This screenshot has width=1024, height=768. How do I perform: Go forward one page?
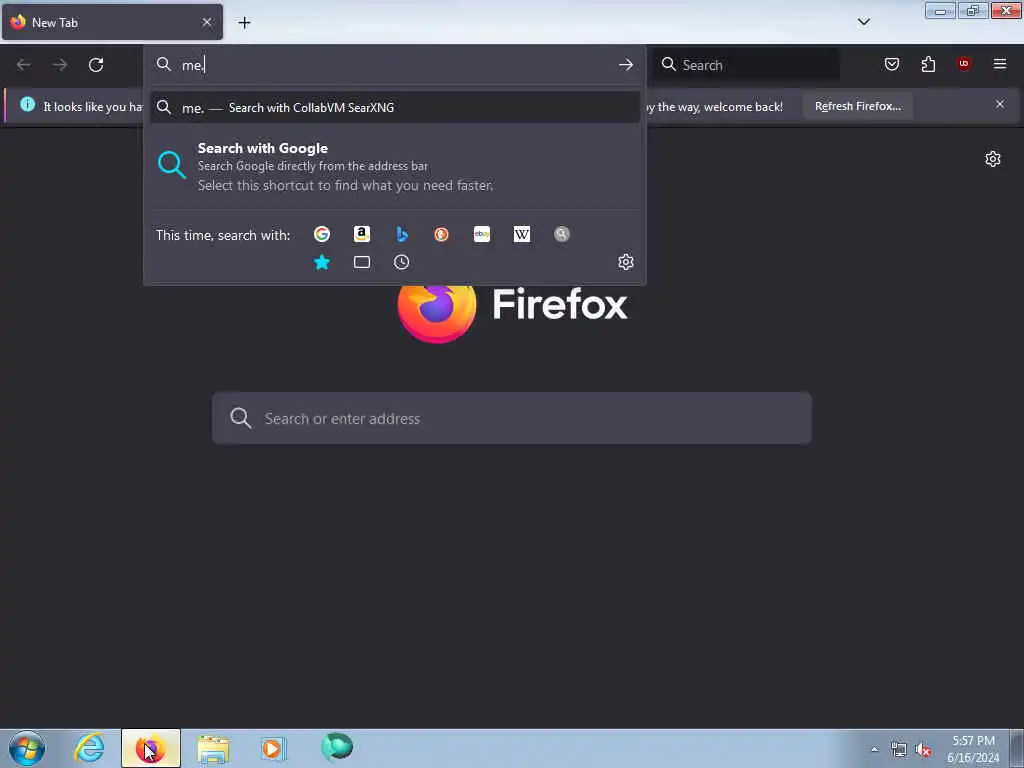[60, 65]
